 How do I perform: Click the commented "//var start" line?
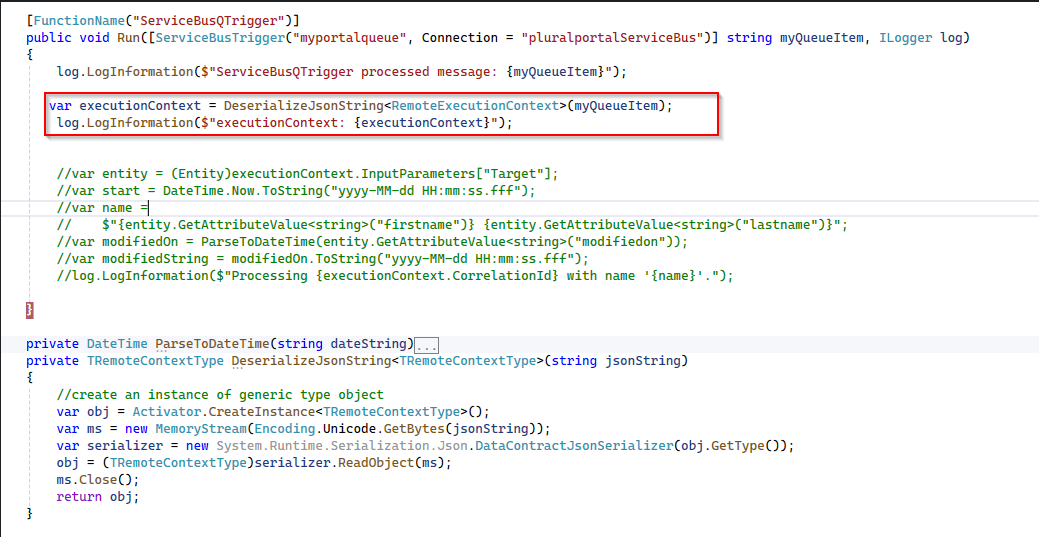coord(296,192)
